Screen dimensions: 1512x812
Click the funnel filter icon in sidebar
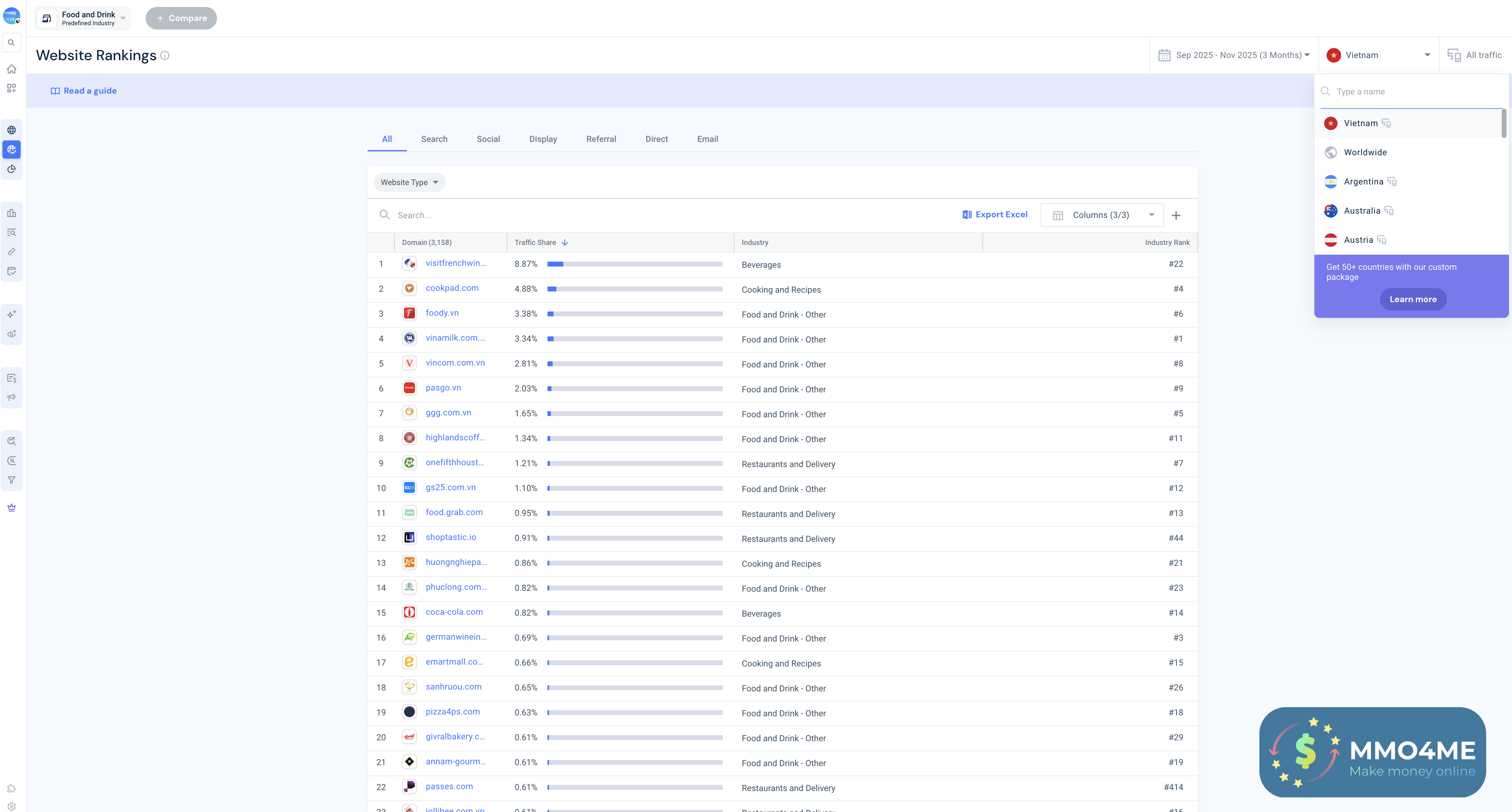coord(11,480)
